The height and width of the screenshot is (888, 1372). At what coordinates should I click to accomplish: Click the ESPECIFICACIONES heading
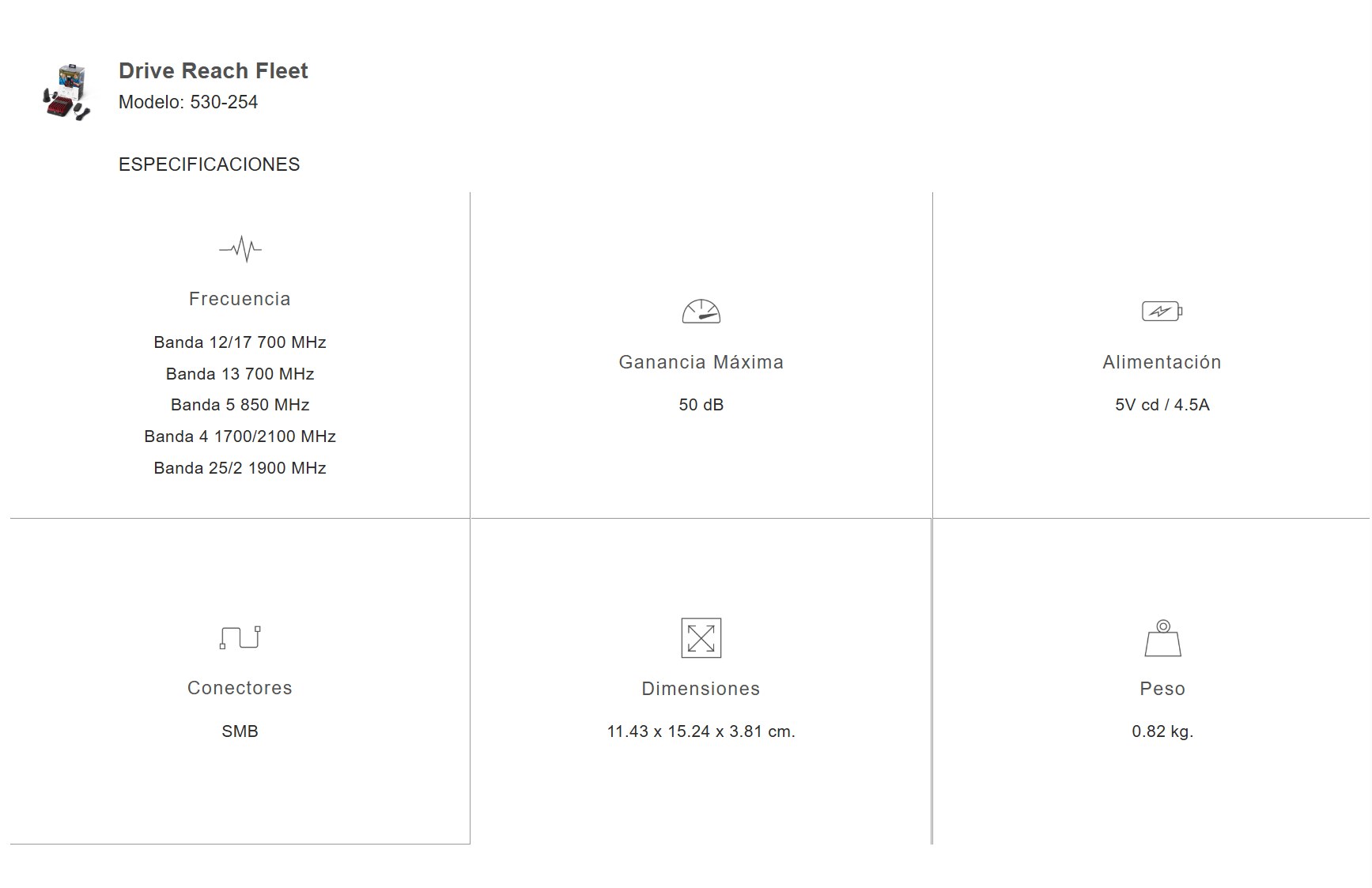pyautogui.click(x=210, y=164)
